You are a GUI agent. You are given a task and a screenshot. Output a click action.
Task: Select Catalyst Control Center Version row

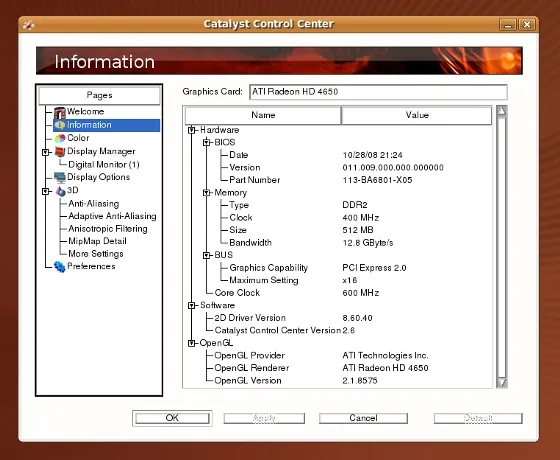coord(339,330)
